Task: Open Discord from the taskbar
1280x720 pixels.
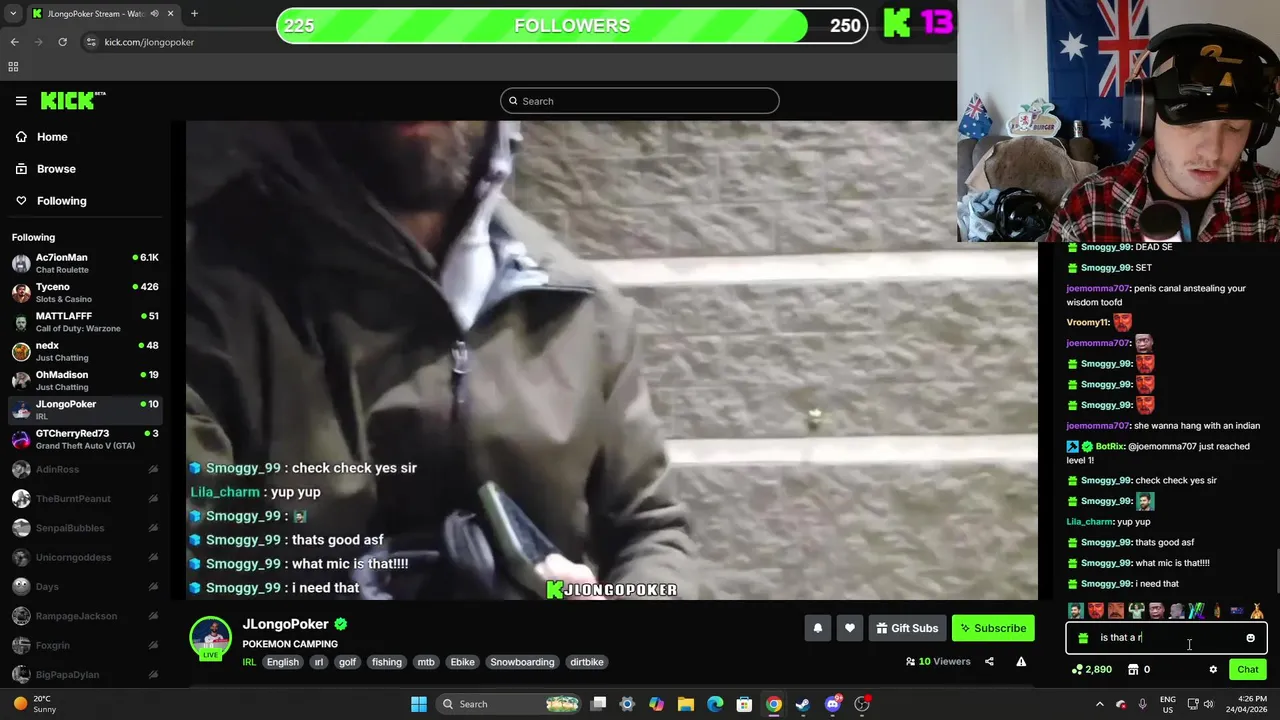Action: click(x=833, y=704)
